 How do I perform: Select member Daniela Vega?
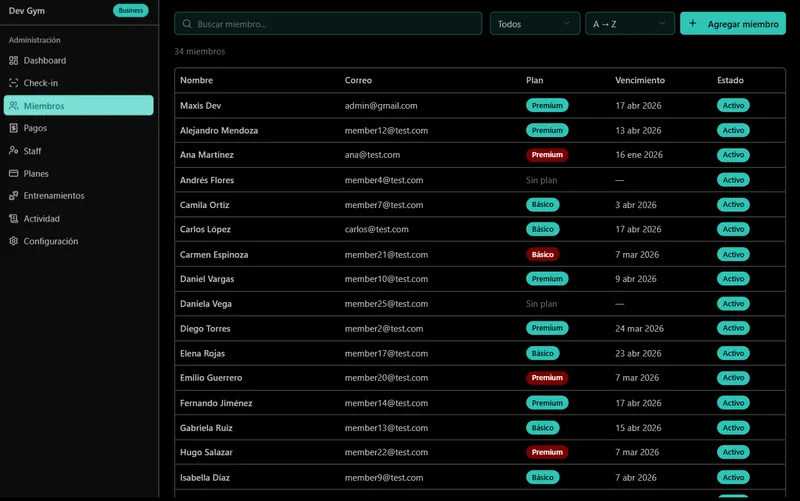pos(206,304)
